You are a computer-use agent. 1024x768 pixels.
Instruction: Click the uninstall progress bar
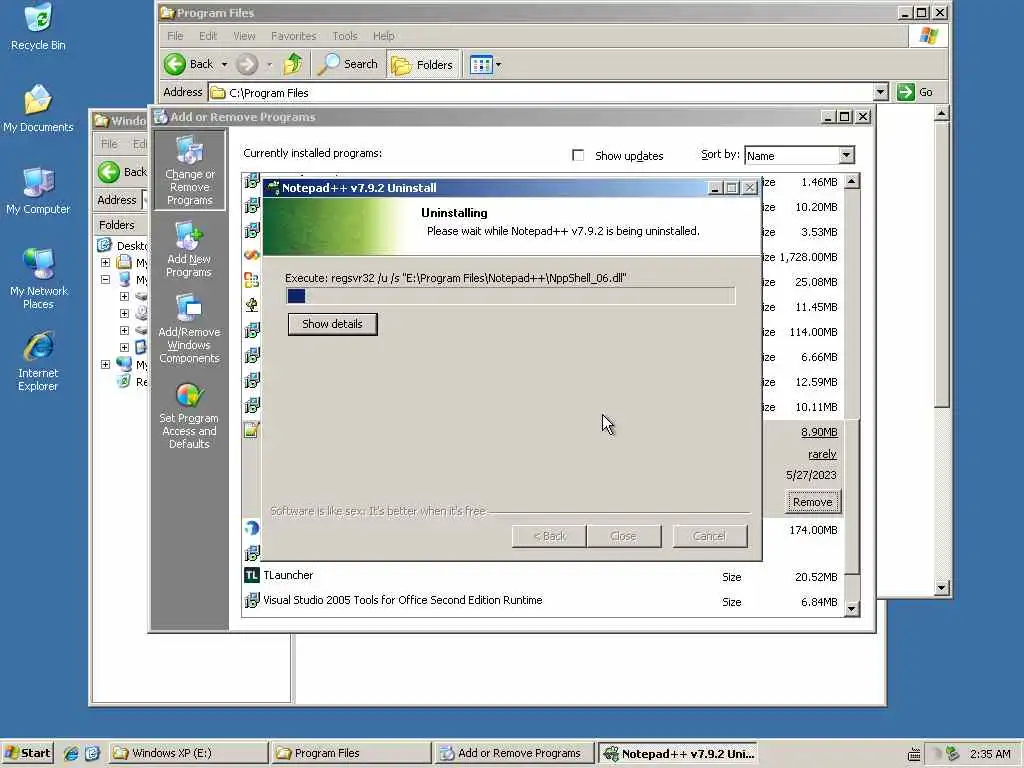click(511, 296)
